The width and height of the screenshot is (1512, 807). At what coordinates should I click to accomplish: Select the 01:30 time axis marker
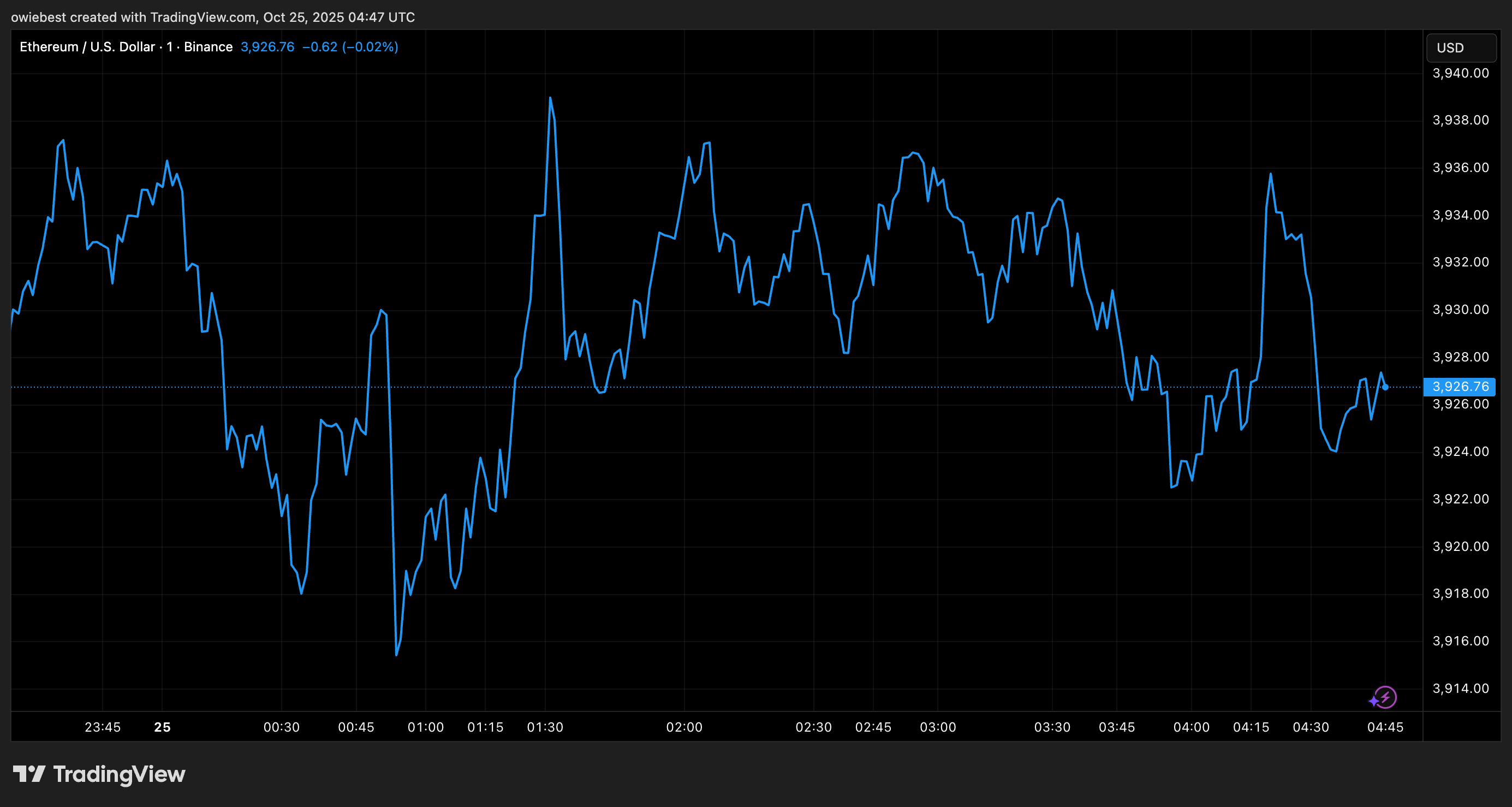(x=545, y=727)
